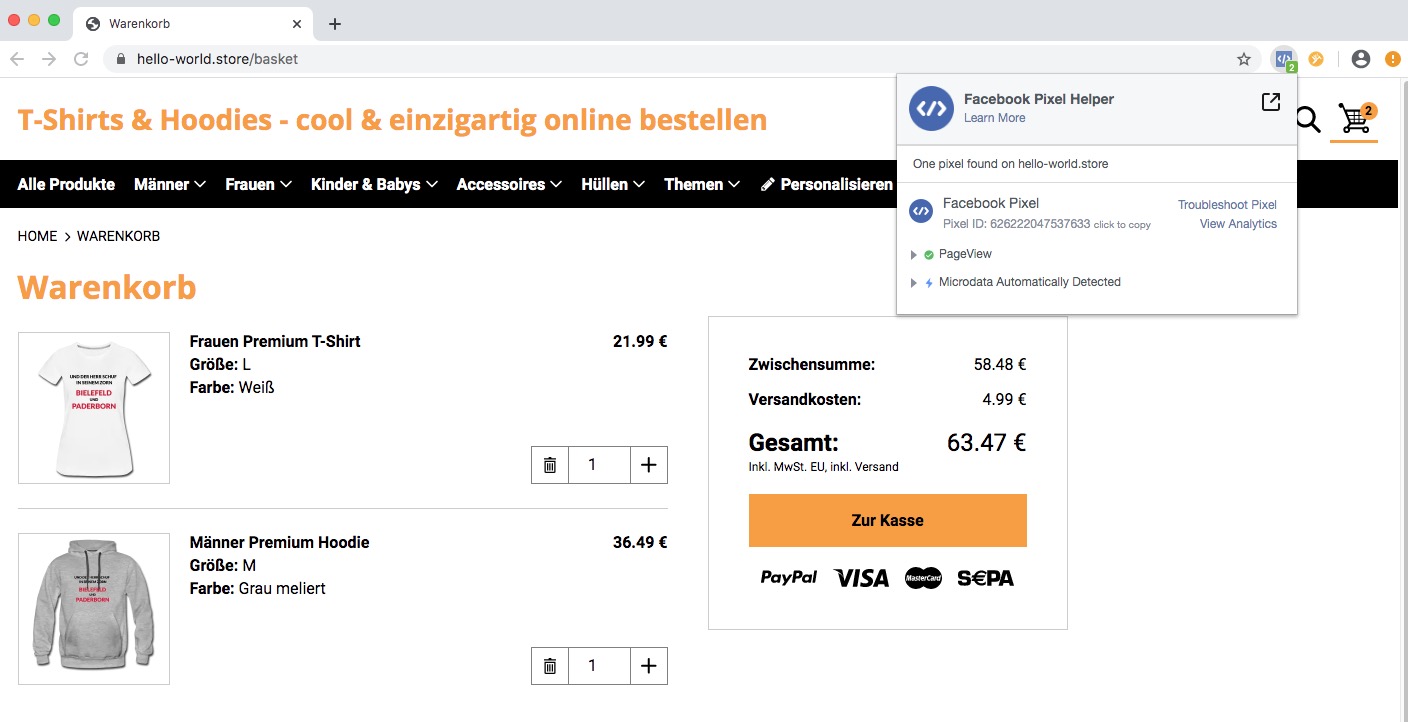Click the shopping cart icon
1408x722 pixels.
pyautogui.click(x=1354, y=120)
